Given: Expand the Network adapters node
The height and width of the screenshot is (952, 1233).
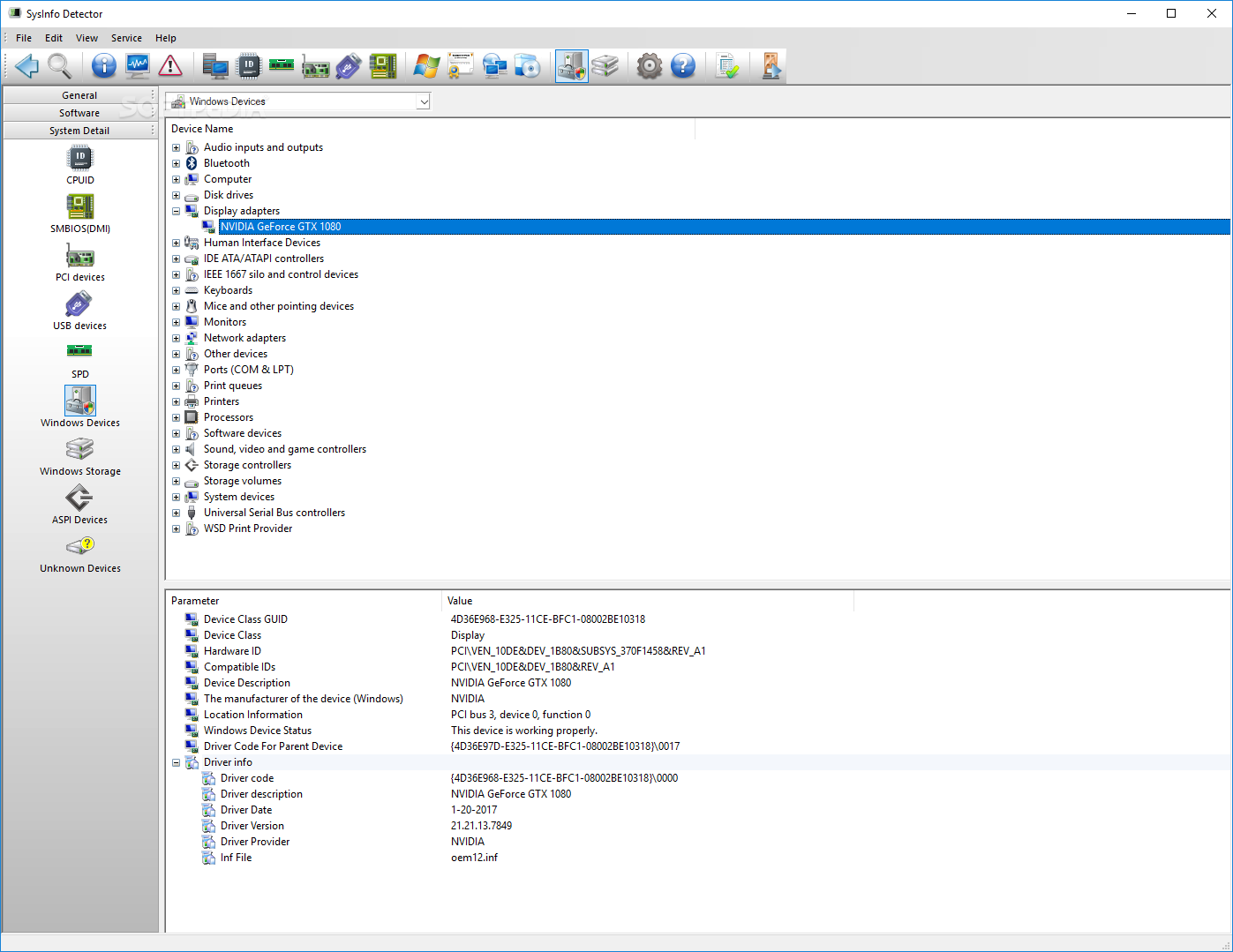Looking at the screenshot, I should point(176,338).
